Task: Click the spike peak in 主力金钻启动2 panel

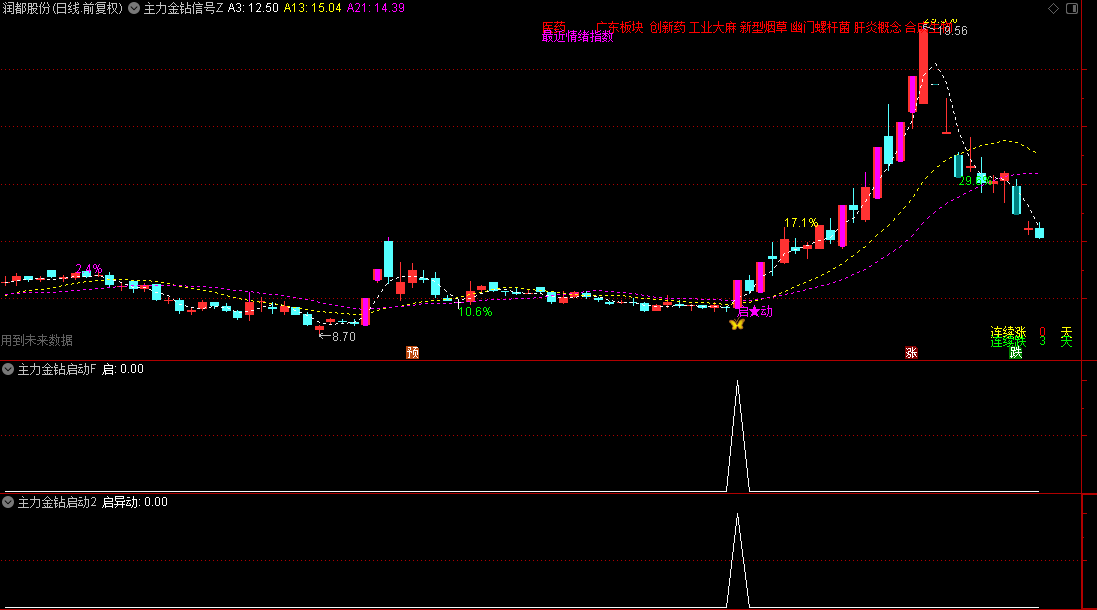Action: 737,516
